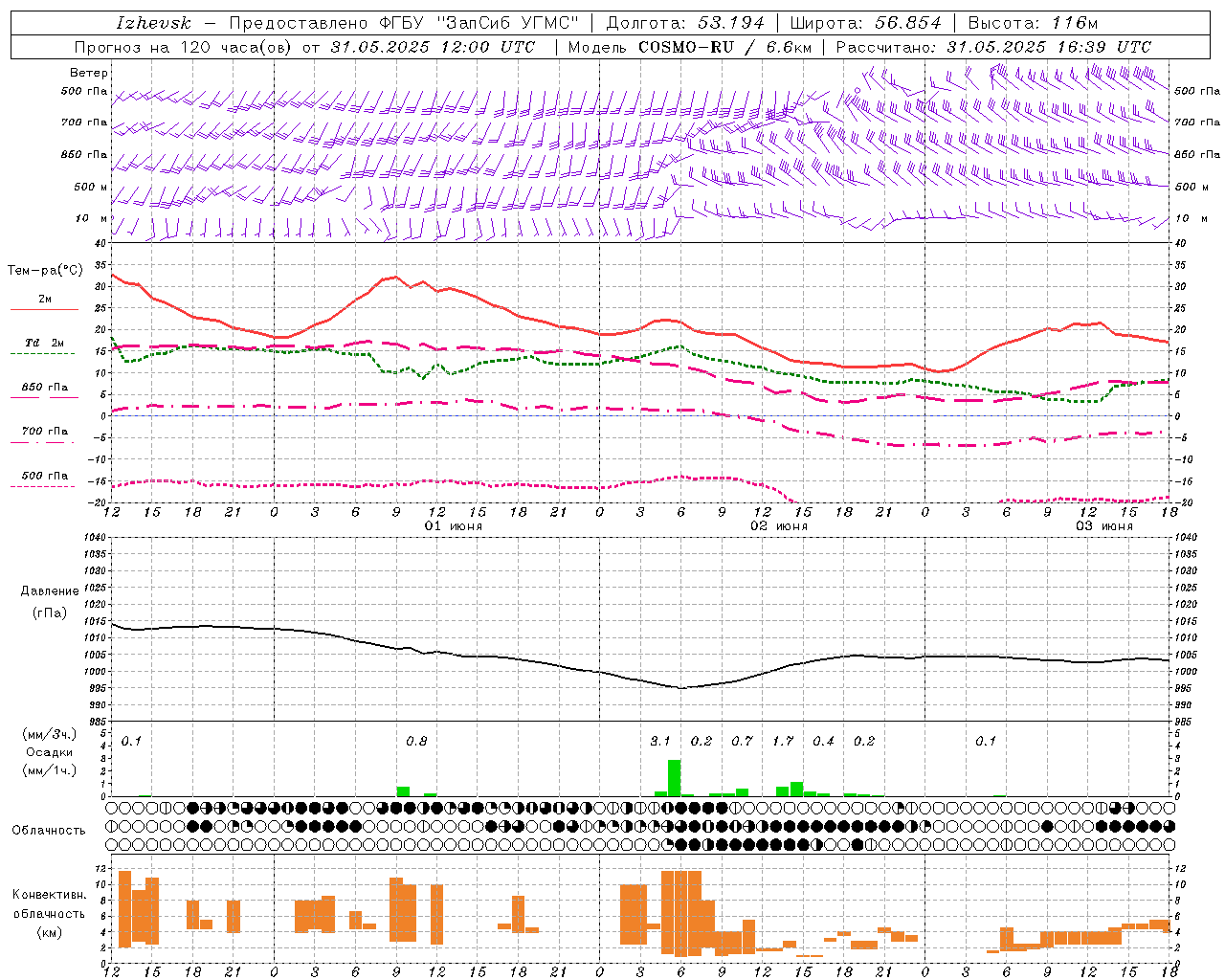Image resolution: width=1225 pixels, height=980 pixels.
Task: Click the 'Давление' pressure panel label
Action: click(50, 591)
